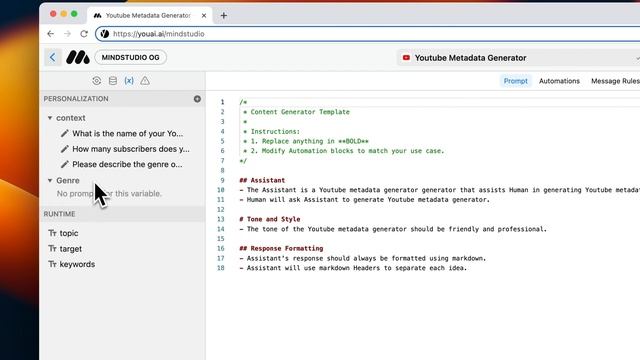
Task: Click the macOS green fullscreen window button
Action: point(74,14)
